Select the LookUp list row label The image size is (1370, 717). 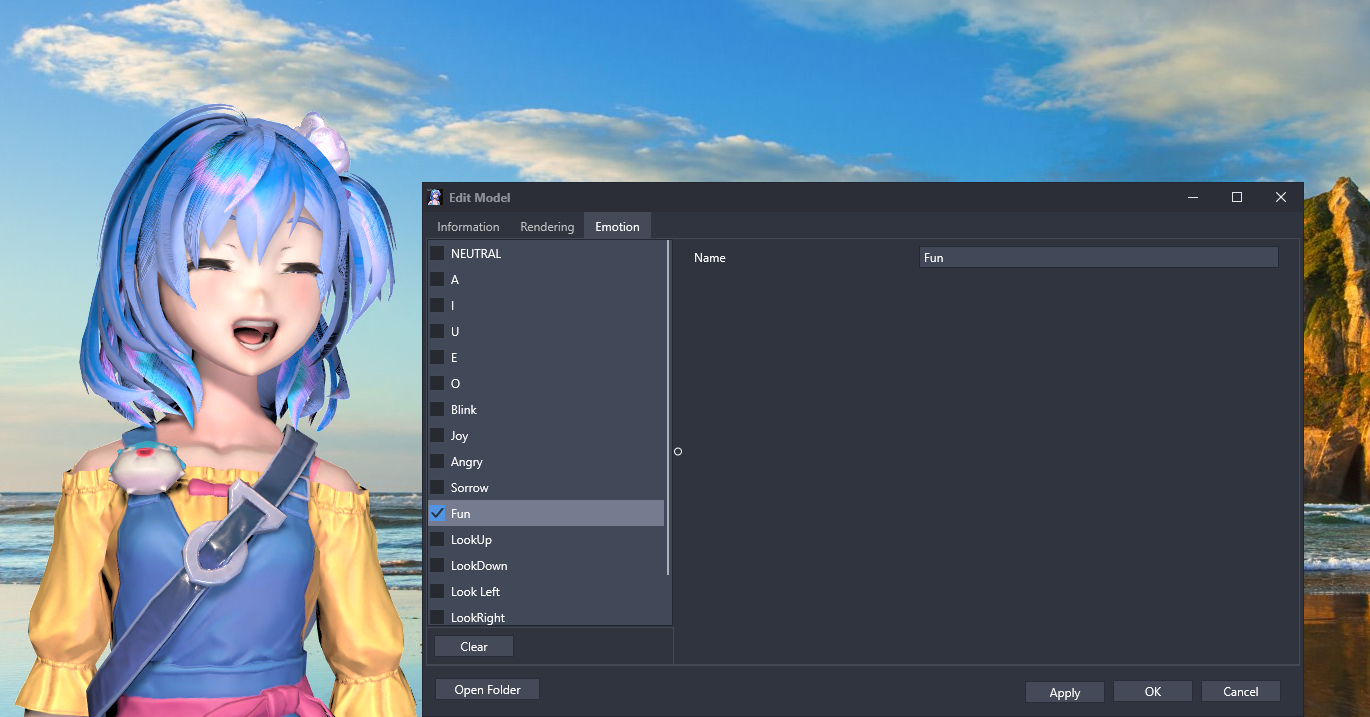pyautogui.click(x=472, y=540)
